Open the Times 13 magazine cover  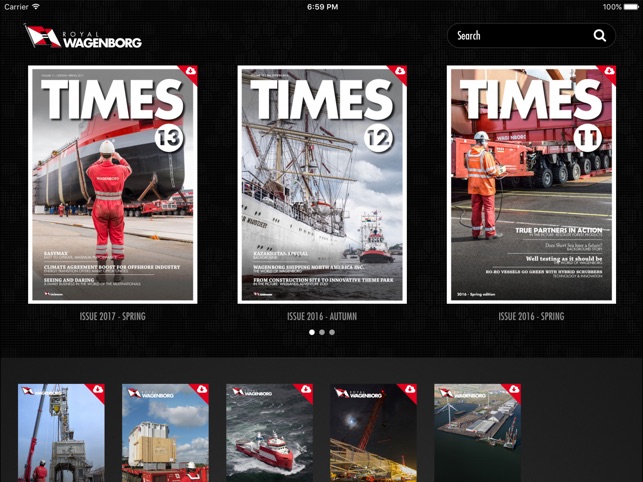[113, 185]
